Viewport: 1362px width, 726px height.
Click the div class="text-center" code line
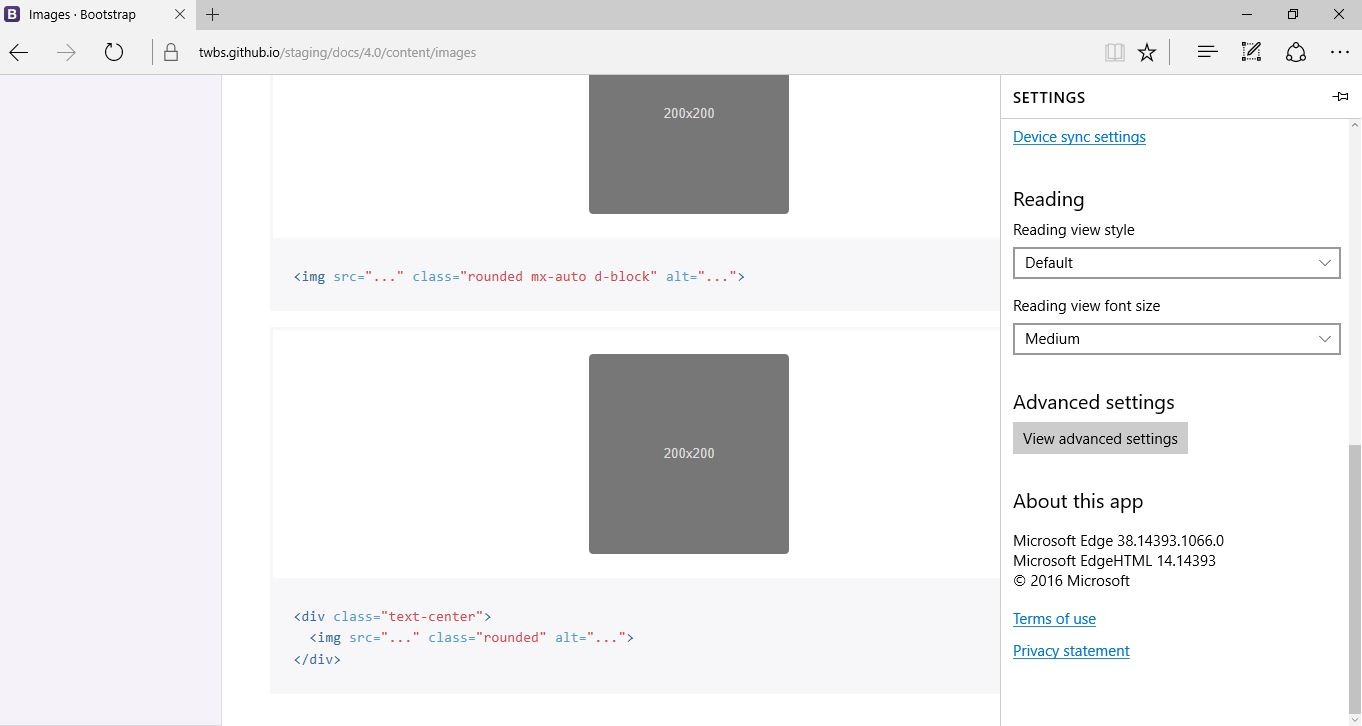click(x=393, y=617)
